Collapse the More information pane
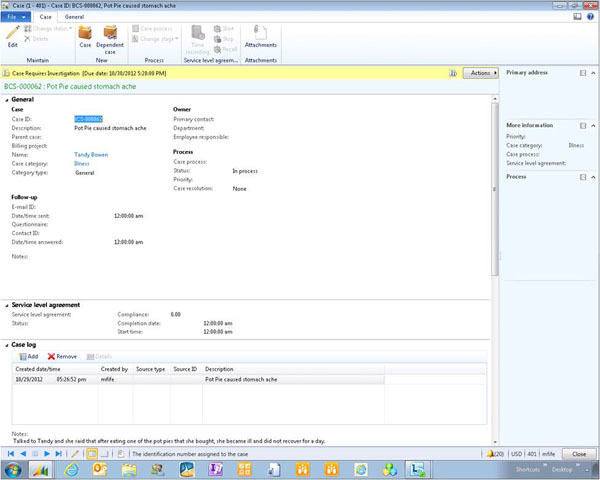Image resolution: width=600 pixels, height=480 pixels. coord(593,125)
